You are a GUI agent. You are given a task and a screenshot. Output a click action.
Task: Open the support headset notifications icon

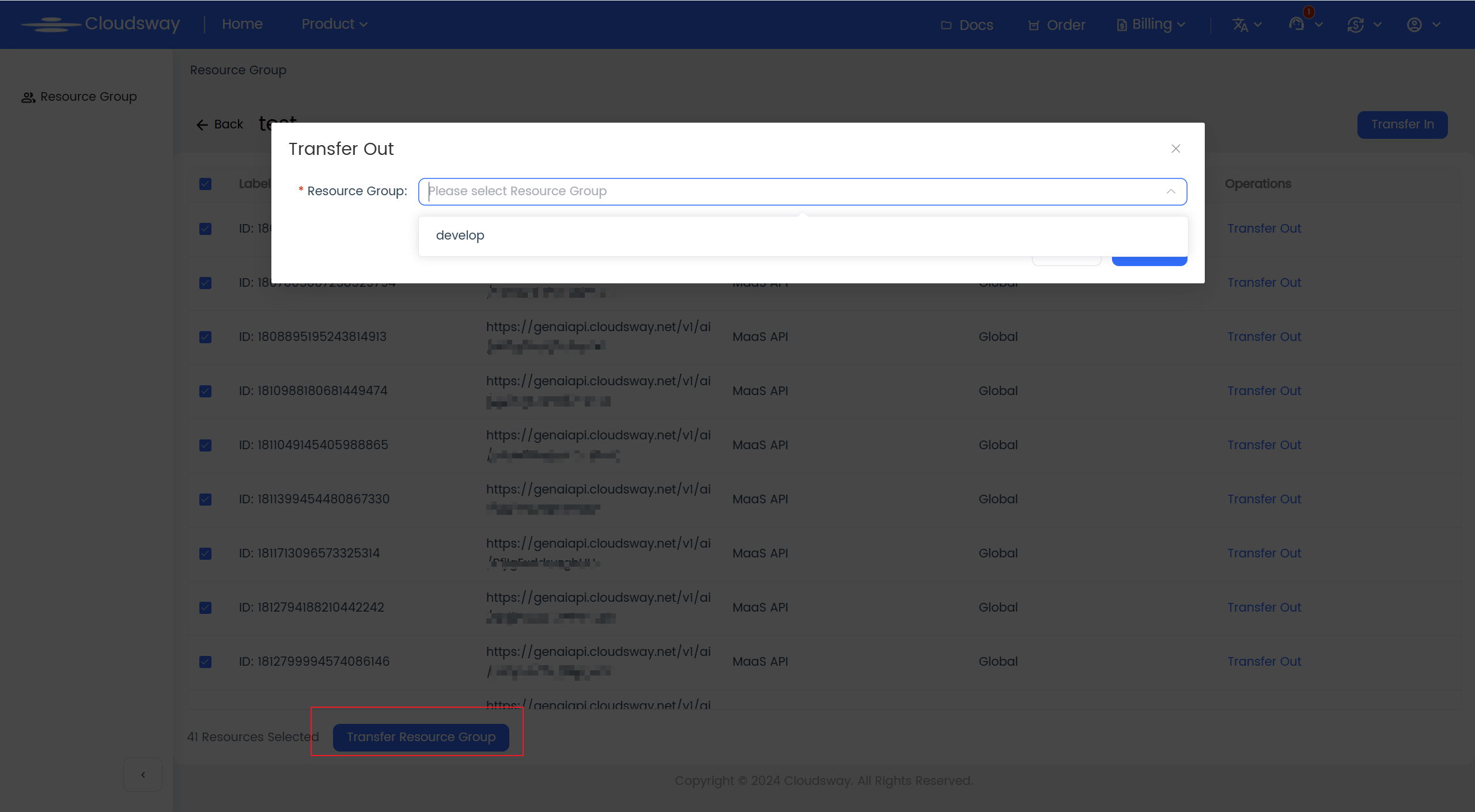click(x=1296, y=24)
